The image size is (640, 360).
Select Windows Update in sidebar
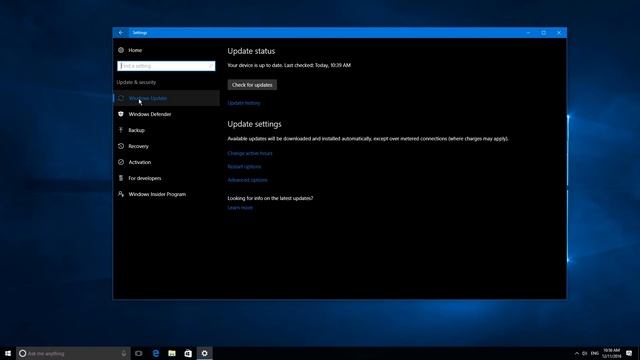coord(167,98)
